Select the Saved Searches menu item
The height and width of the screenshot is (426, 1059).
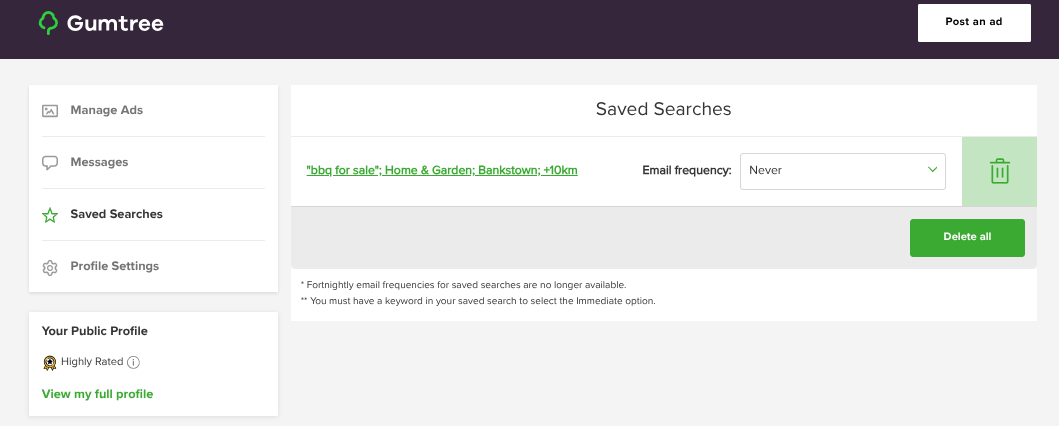(116, 214)
